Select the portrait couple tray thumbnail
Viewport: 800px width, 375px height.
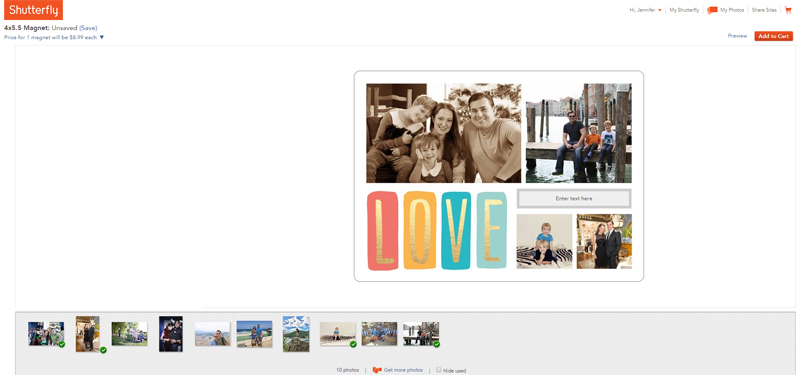88,334
